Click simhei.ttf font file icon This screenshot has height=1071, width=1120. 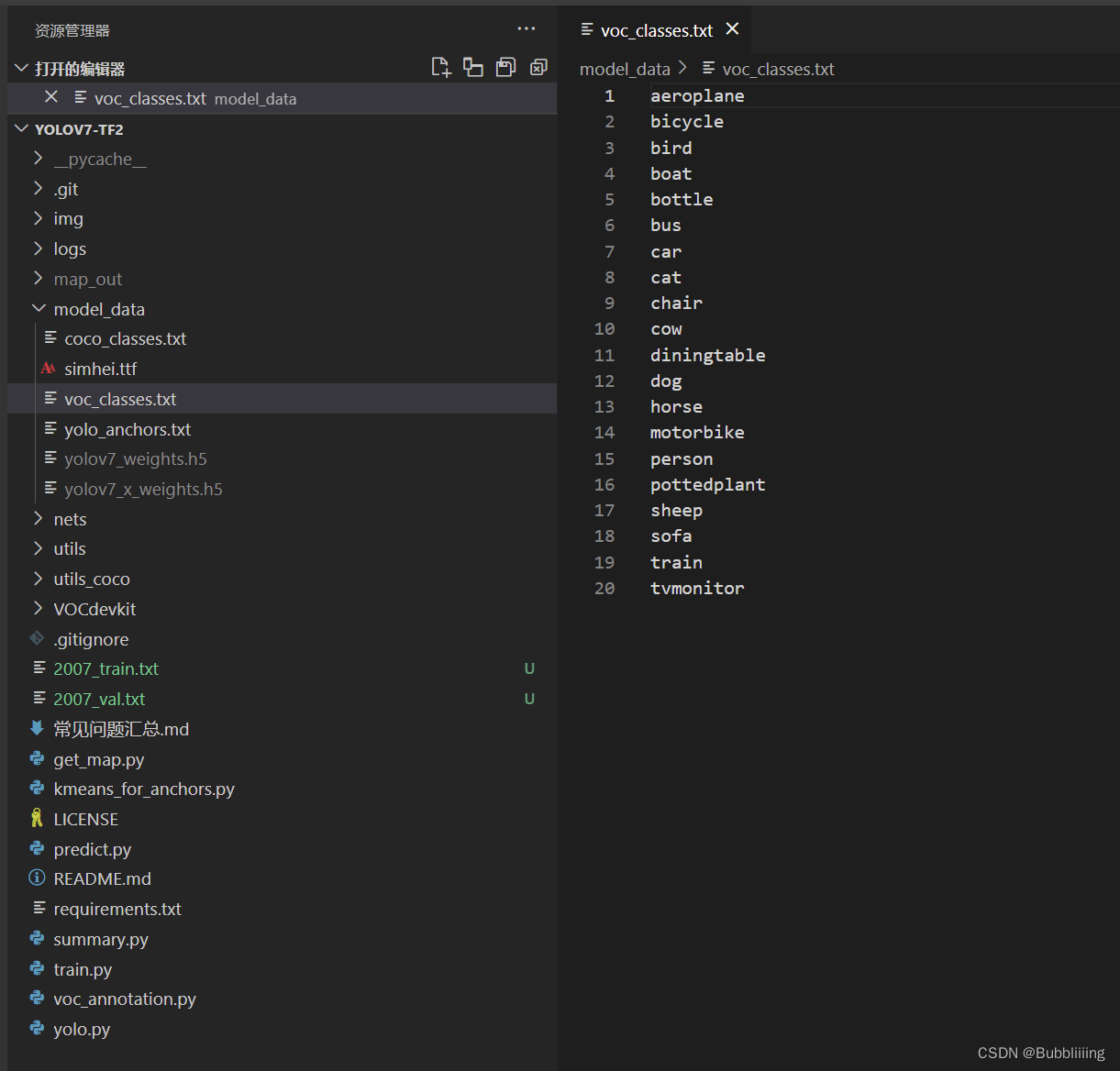(49, 369)
